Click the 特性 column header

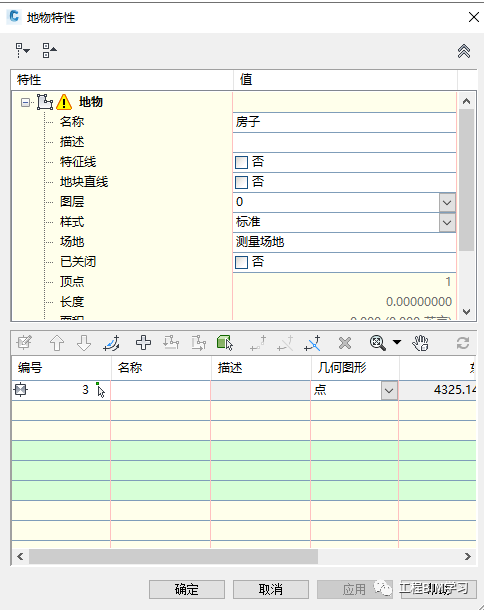(122, 80)
